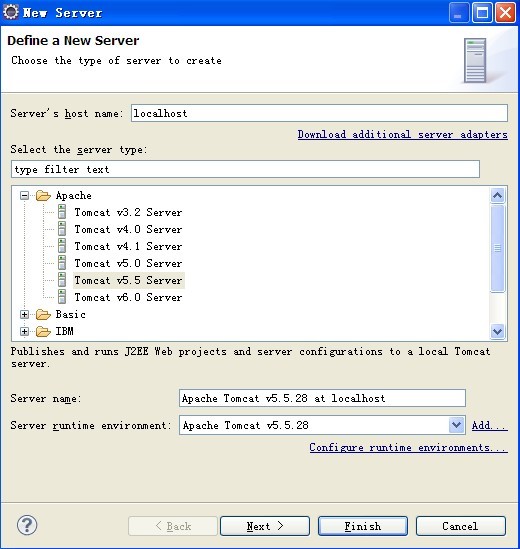Open help with the question mark icon
The image size is (520, 549).
point(27,525)
